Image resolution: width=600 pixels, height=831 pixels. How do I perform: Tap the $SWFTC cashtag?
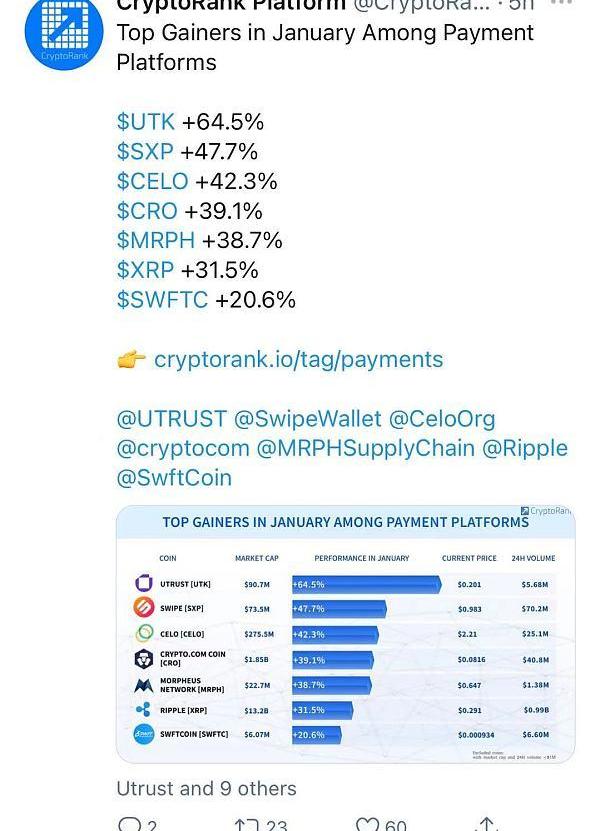click(162, 300)
